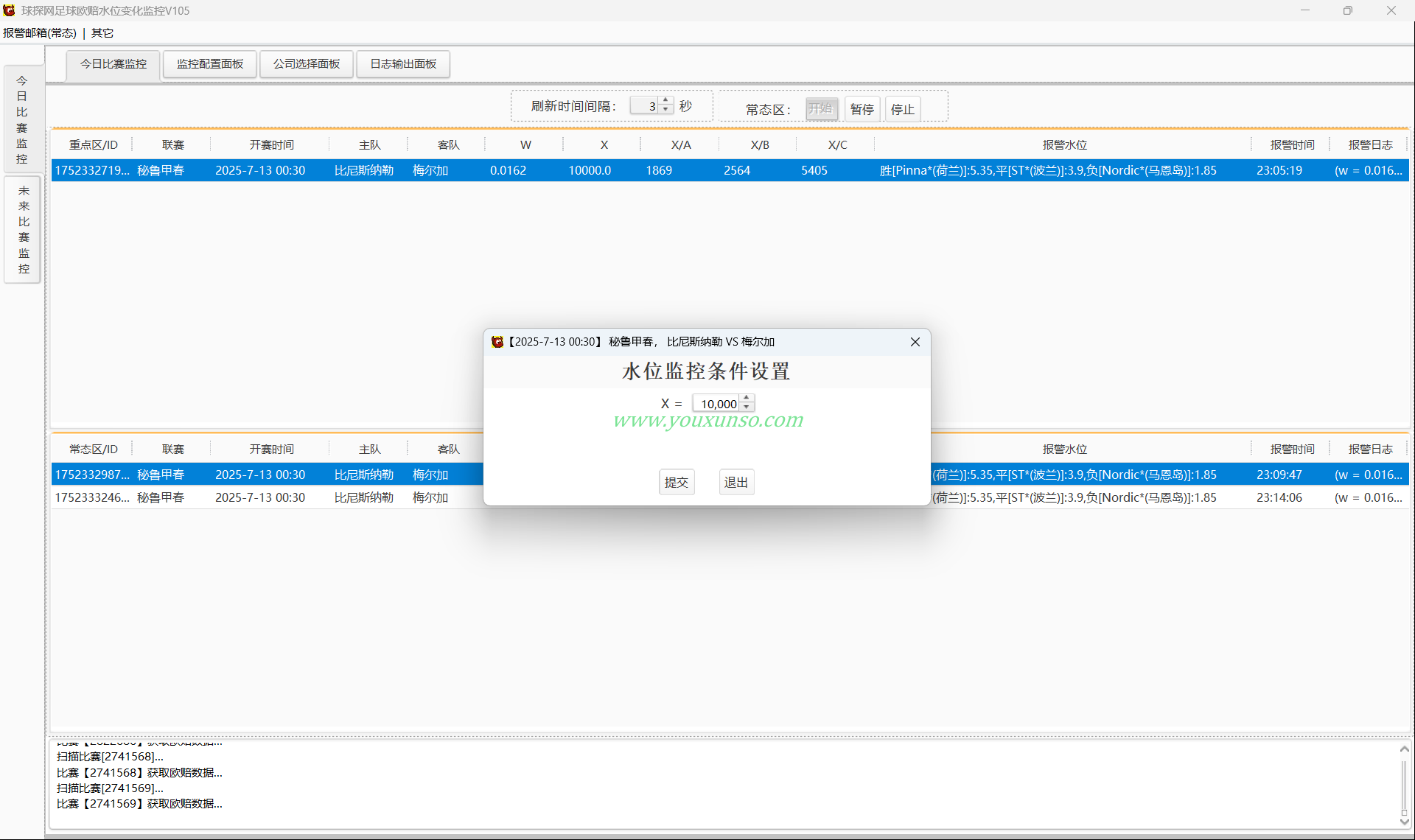Viewport: 1415px width, 840px height.
Task: Click the 暂停 button in 常态区
Action: pos(862,109)
